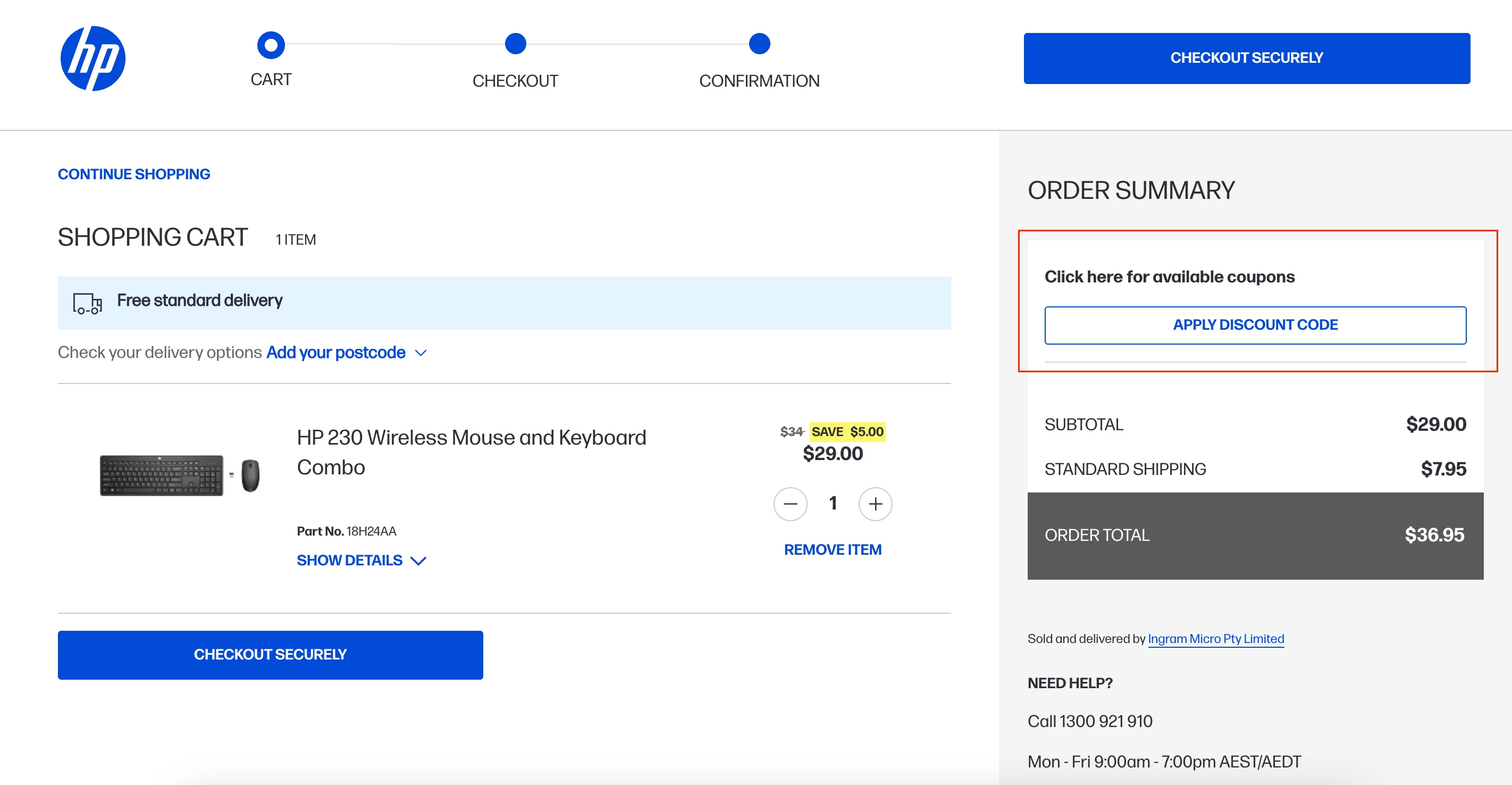The height and width of the screenshot is (785, 1512).
Task: Remove the keyboard combo item
Action: [x=833, y=549]
